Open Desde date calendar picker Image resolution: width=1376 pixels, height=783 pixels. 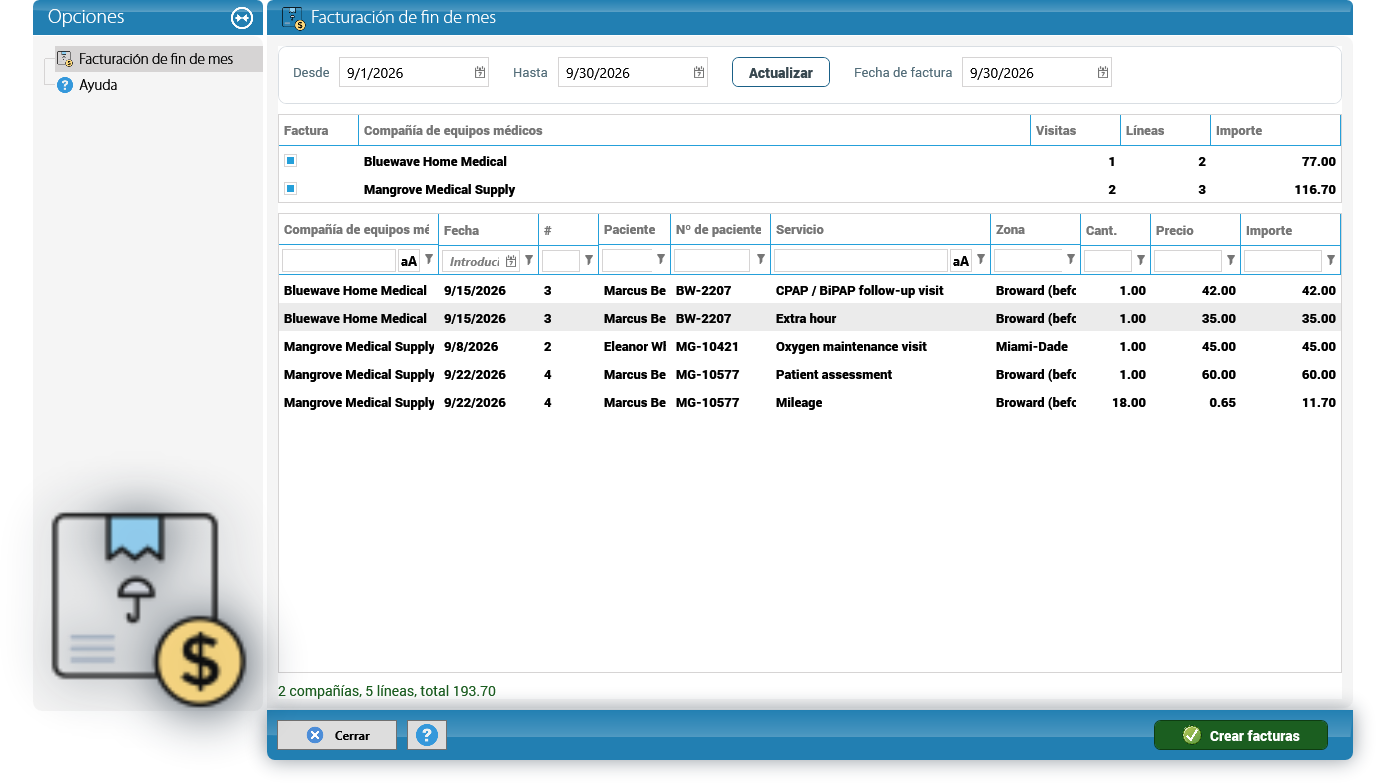[480, 72]
